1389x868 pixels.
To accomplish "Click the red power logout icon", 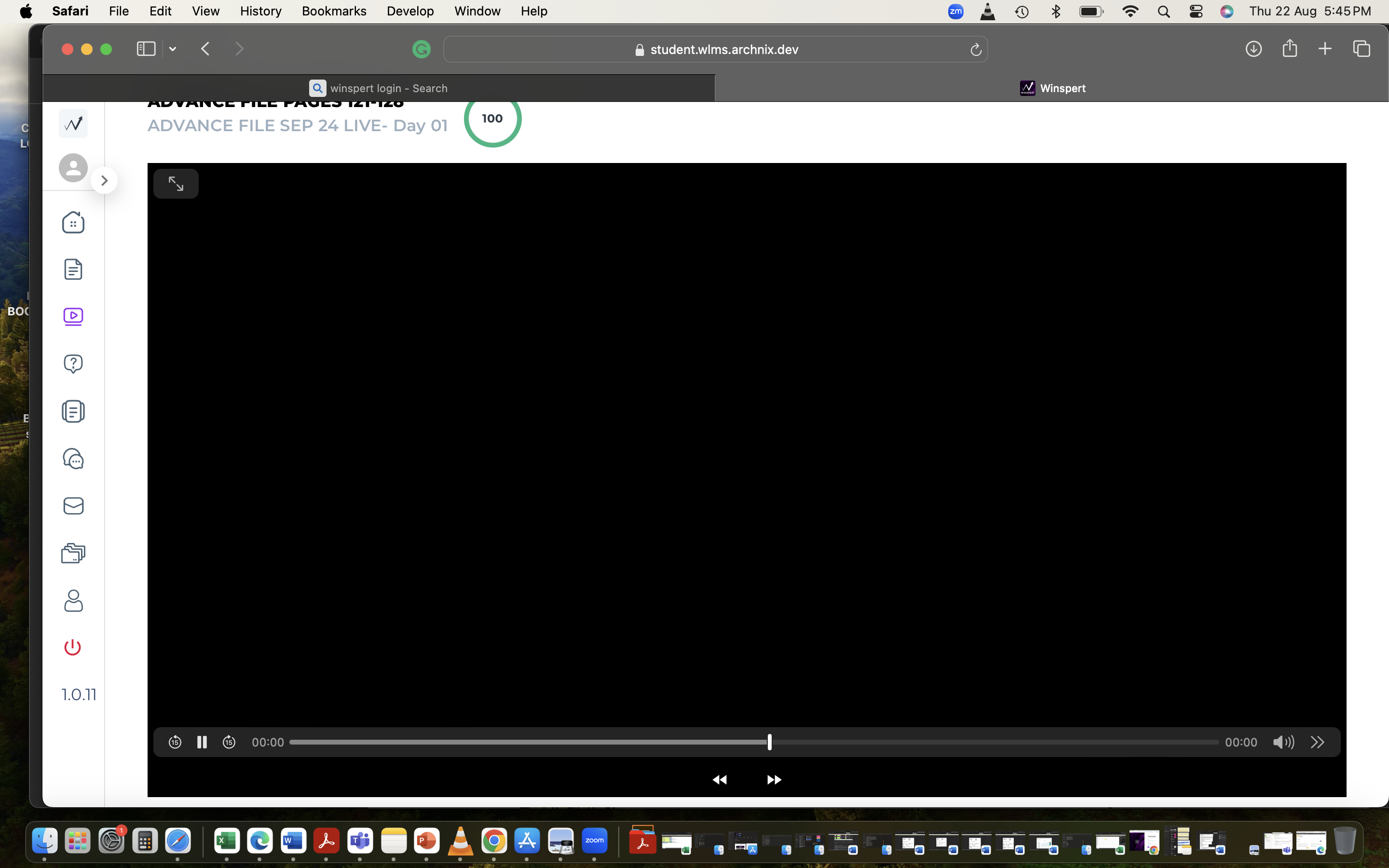I will [x=72, y=647].
